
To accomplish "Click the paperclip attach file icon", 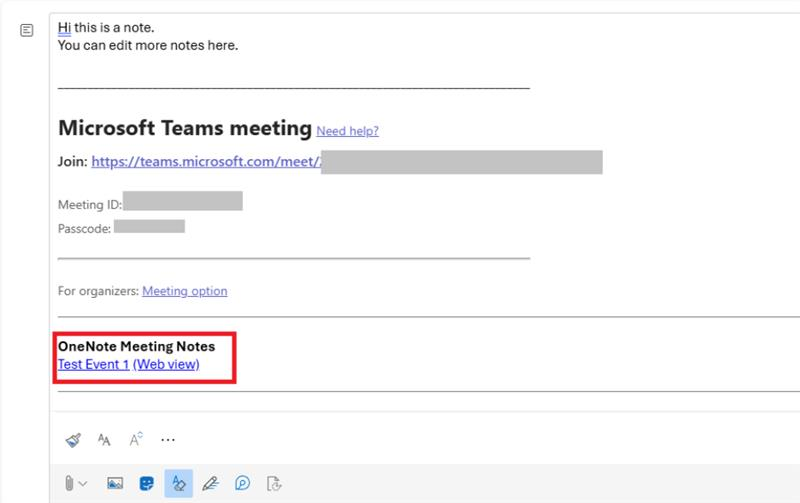I will pyautogui.click(x=69, y=483).
